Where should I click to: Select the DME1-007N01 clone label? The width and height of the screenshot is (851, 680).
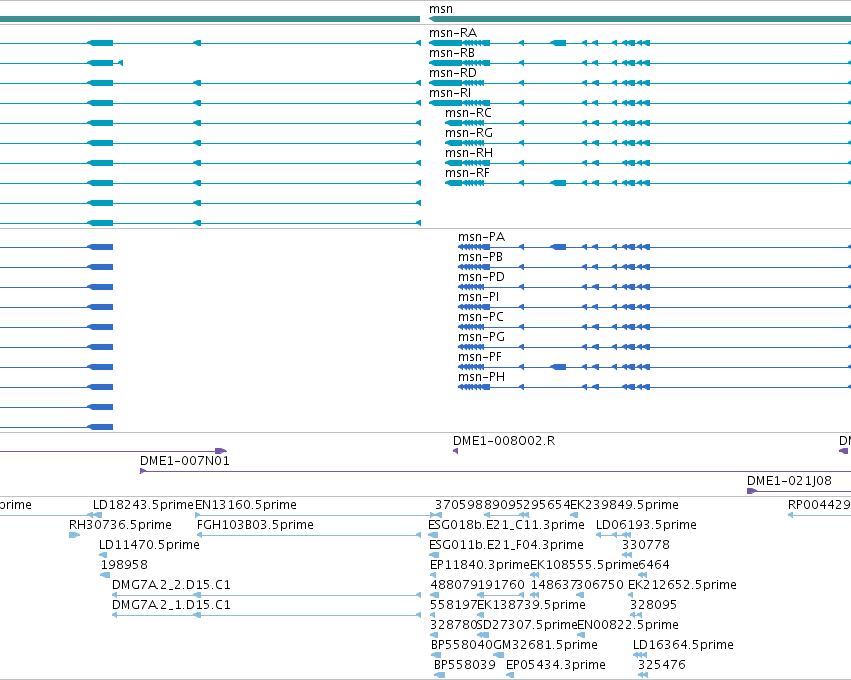click(185, 461)
